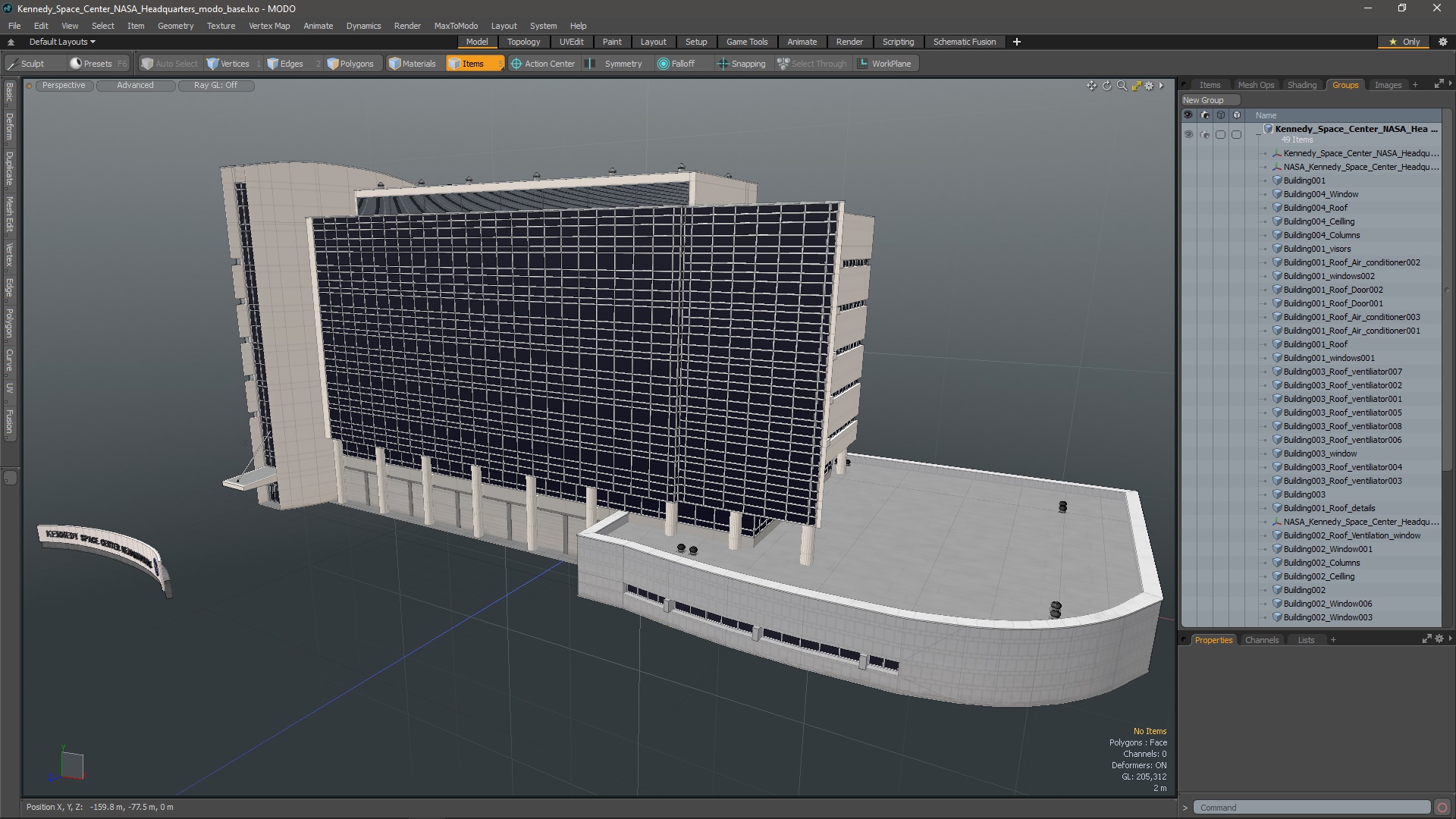
Task: Switch to the Mesh Ops panel tab
Action: [1256, 85]
